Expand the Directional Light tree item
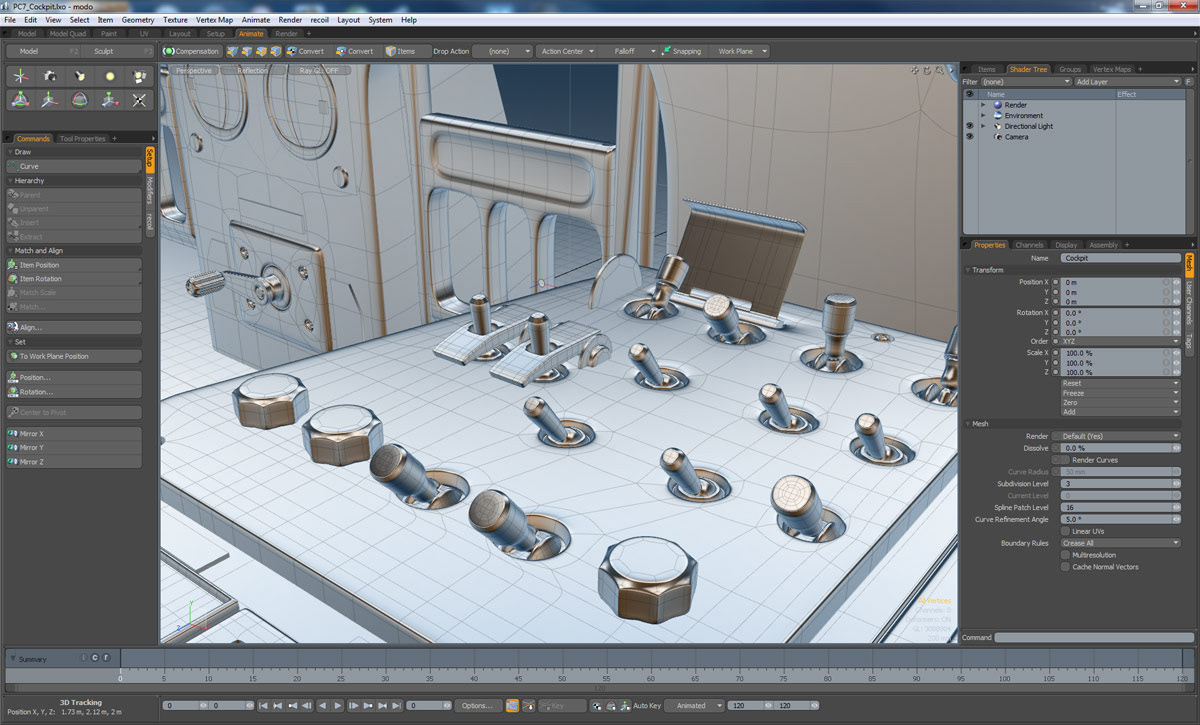The width and height of the screenshot is (1200, 725). 983,126
